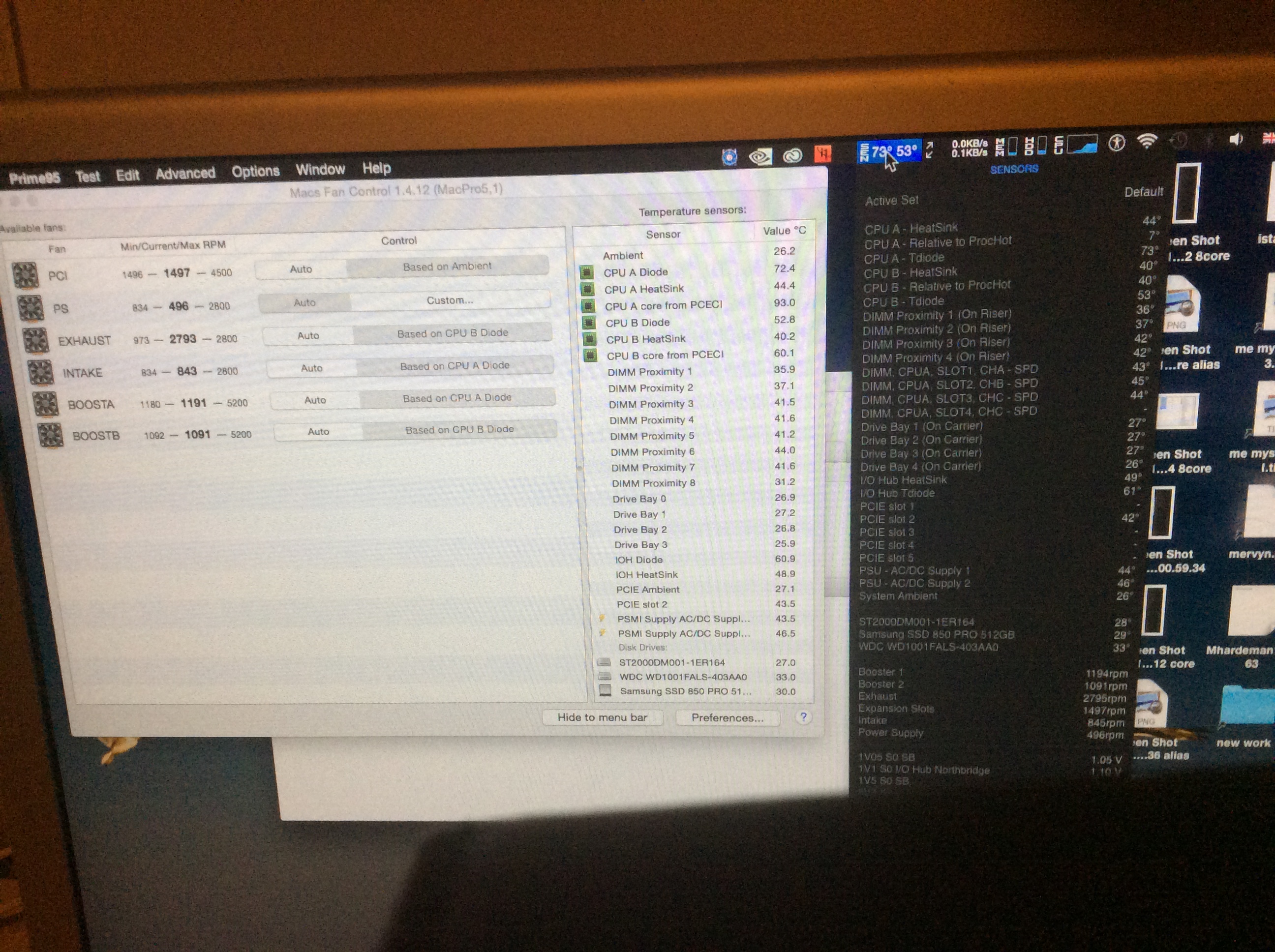This screenshot has width=1275, height=952.
Task: Click the EXHAUST fan icon
Action: 36,340
